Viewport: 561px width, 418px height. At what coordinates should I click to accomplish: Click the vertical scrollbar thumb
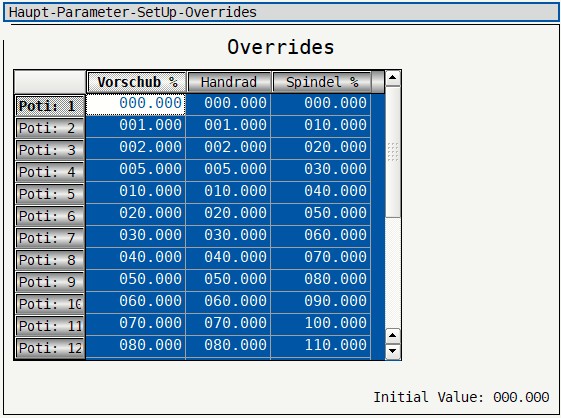[392, 152]
